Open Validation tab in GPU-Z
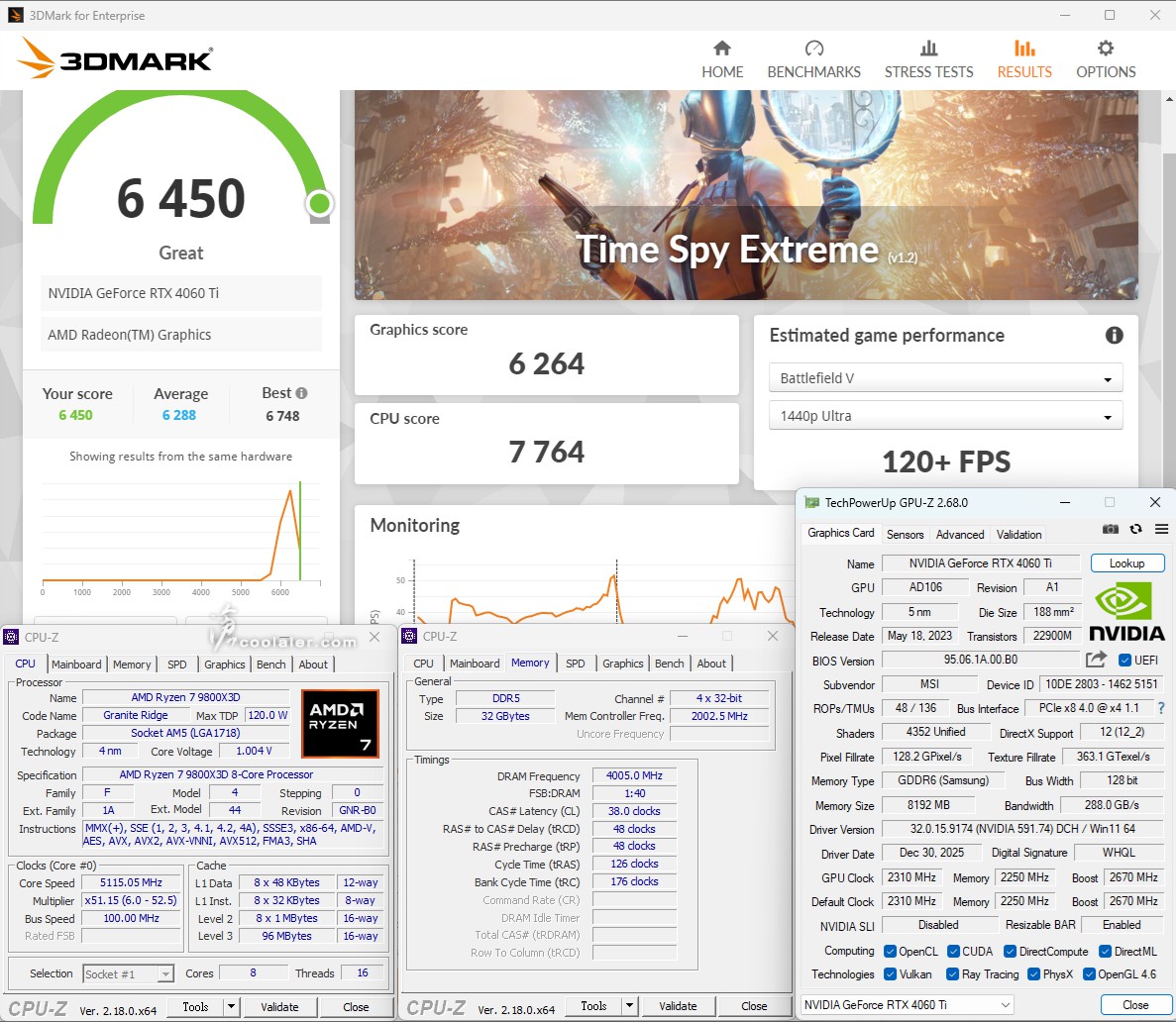Image resolution: width=1176 pixels, height=1022 pixels. pyautogui.click(x=1018, y=535)
